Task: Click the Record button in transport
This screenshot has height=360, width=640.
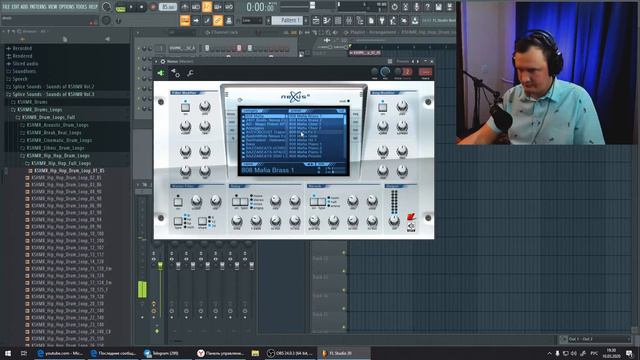Action: pyautogui.click(x=153, y=7)
